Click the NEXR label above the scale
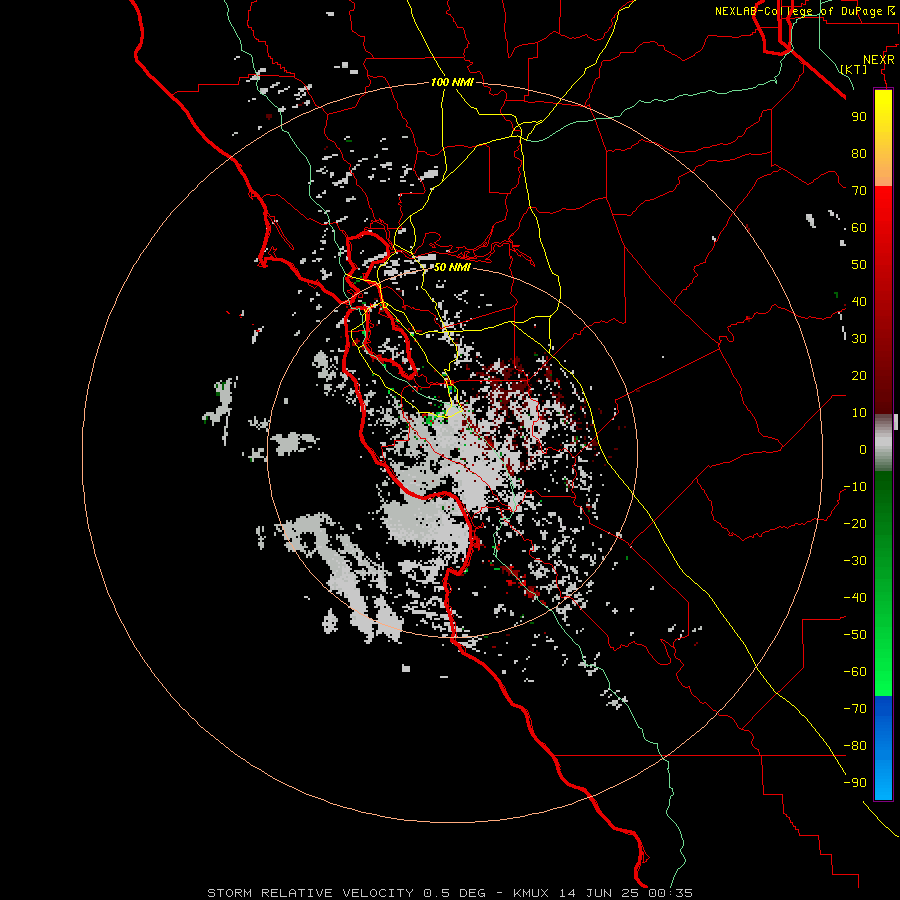900x900 pixels. point(879,60)
